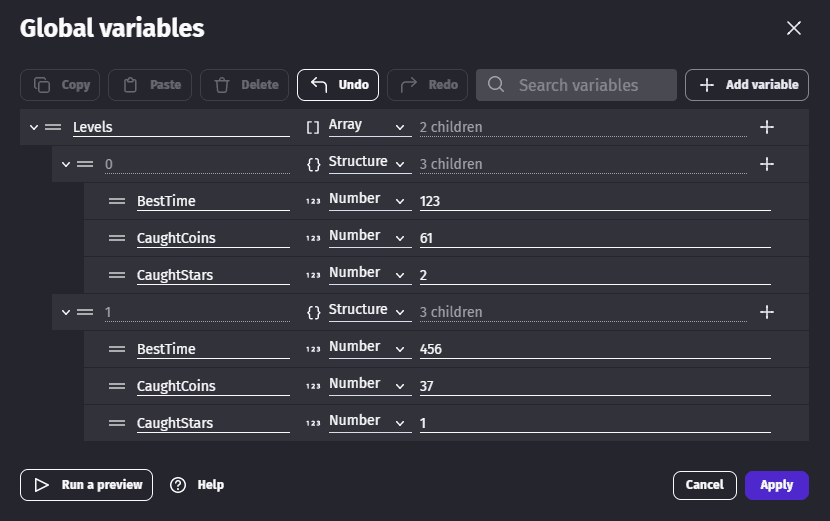Click the drag handle beside Levels
Viewport: 830px width, 521px height.
(x=53, y=127)
